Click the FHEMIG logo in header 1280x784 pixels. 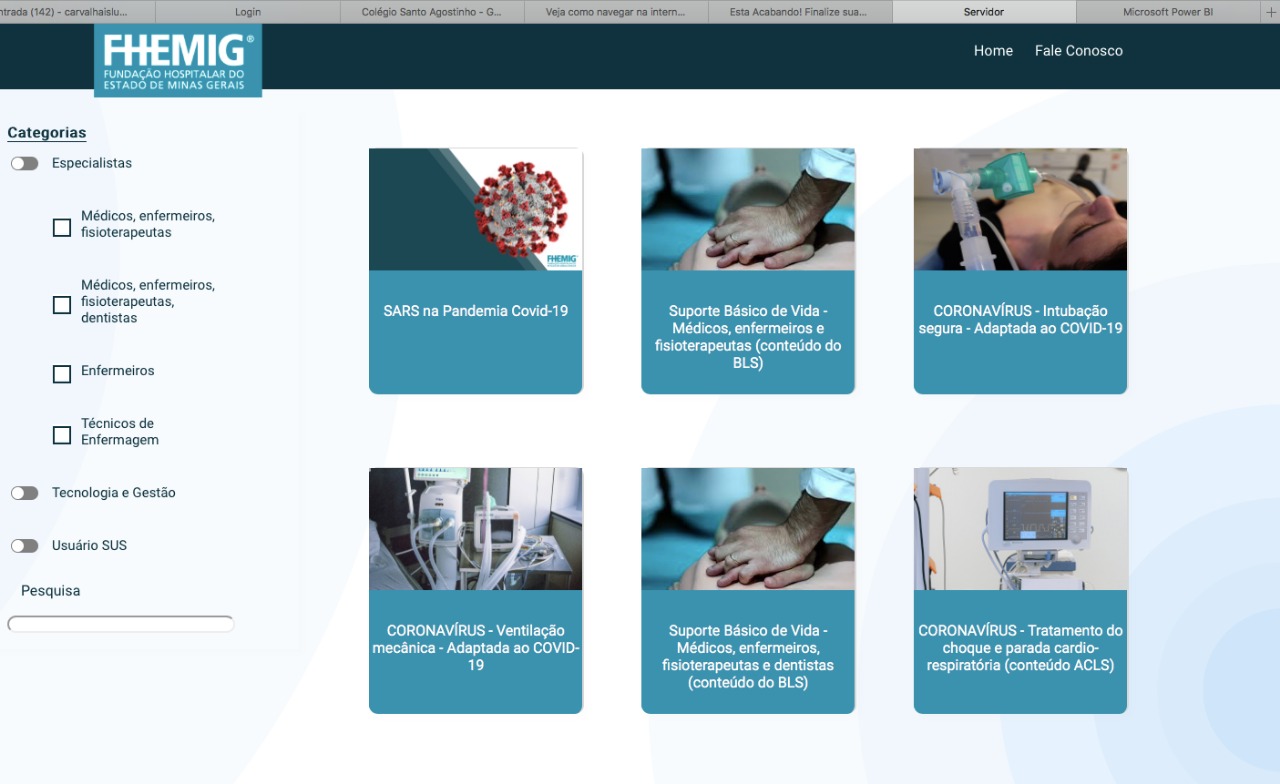click(178, 61)
